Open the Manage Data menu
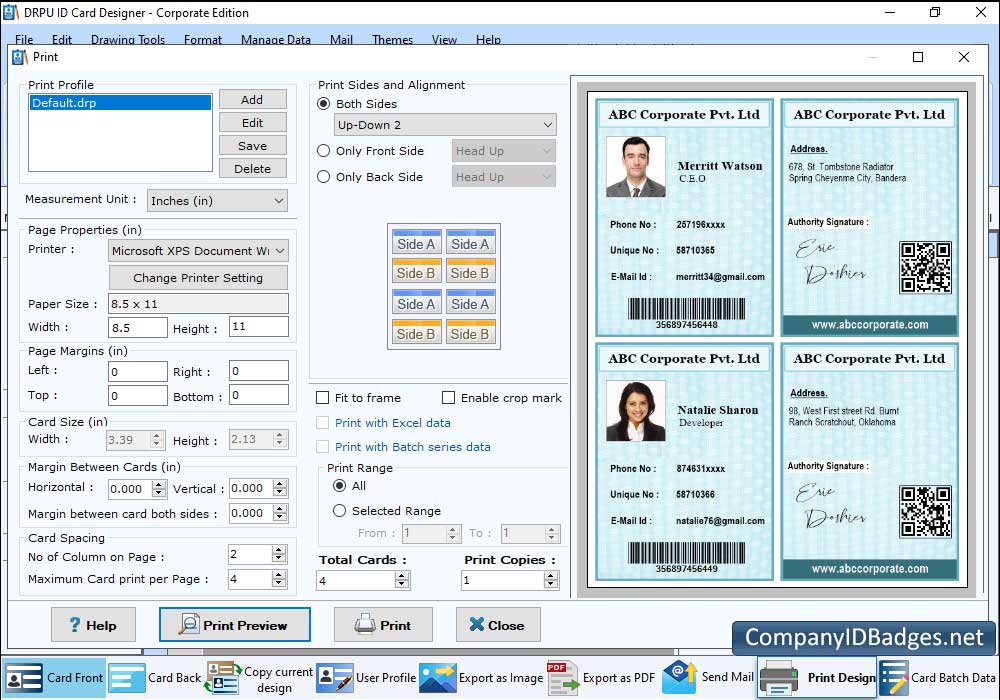 click(x=276, y=40)
